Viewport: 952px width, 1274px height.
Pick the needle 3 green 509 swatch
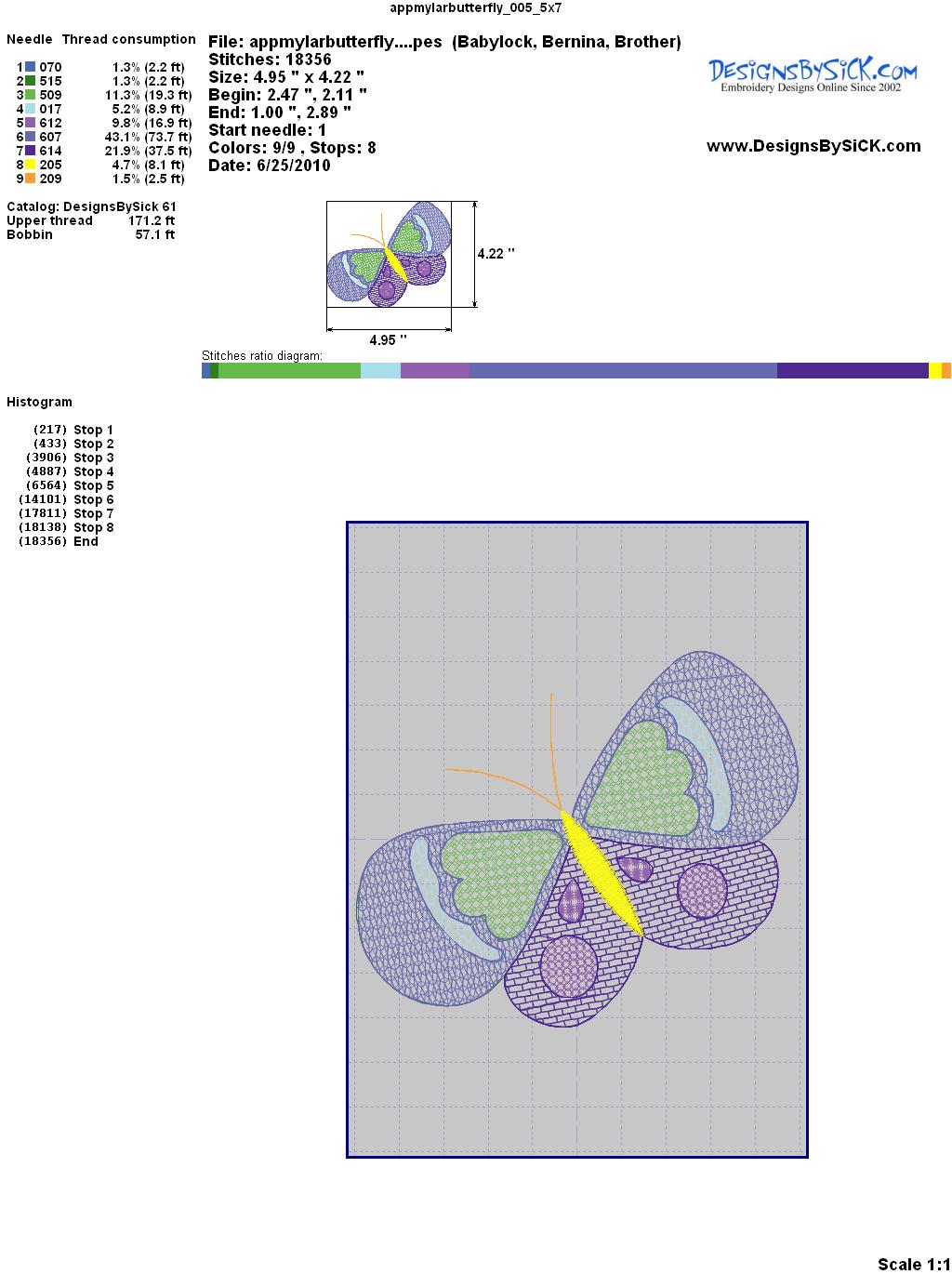tap(31, 95)
